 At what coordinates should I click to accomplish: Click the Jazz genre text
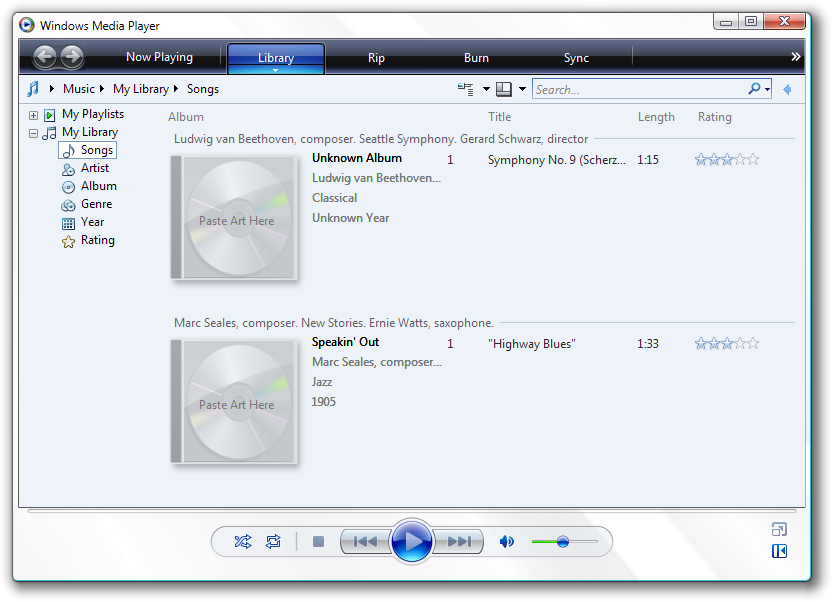pyautogui.click(x=322, y=382)
